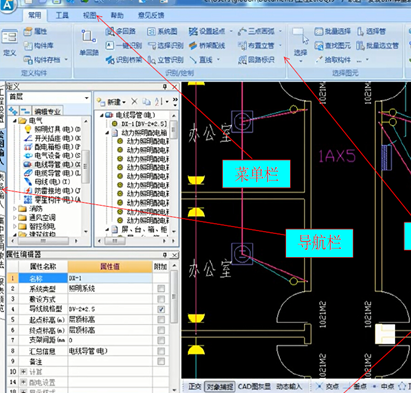Image resolution: width=411 pixels, height=393 pixels.
Task: Switch to the 常用 ribbon tab
Action: click(x=35, y=15)
